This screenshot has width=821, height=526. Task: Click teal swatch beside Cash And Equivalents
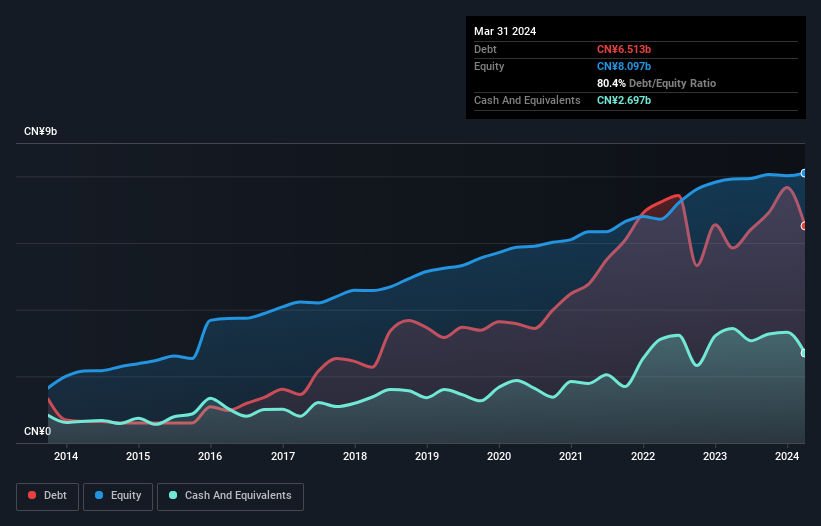(174, 496)
